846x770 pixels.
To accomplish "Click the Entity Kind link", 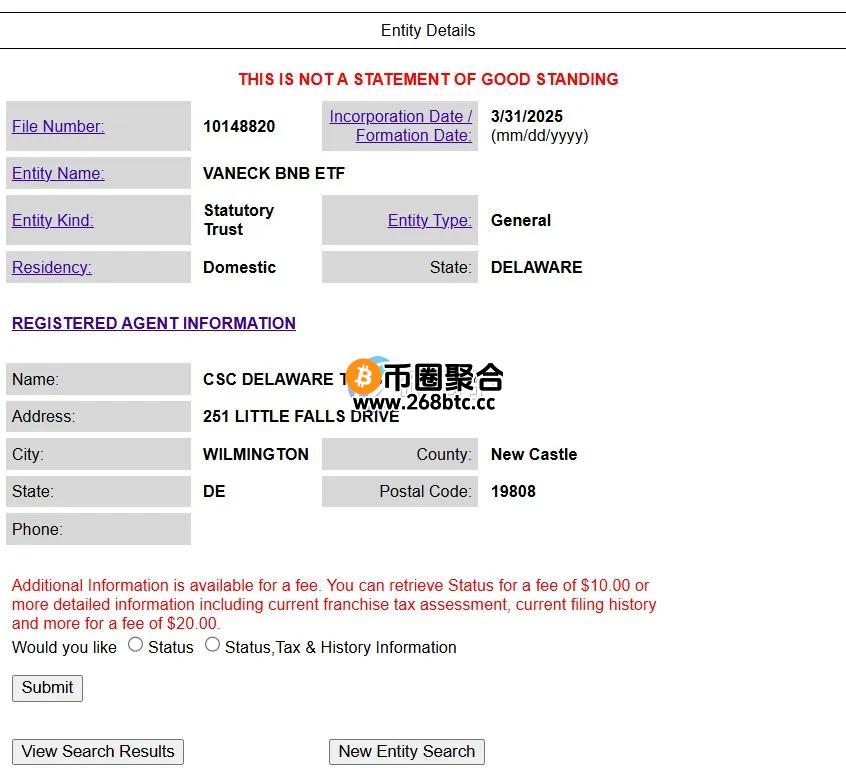I will click(53, 220).
